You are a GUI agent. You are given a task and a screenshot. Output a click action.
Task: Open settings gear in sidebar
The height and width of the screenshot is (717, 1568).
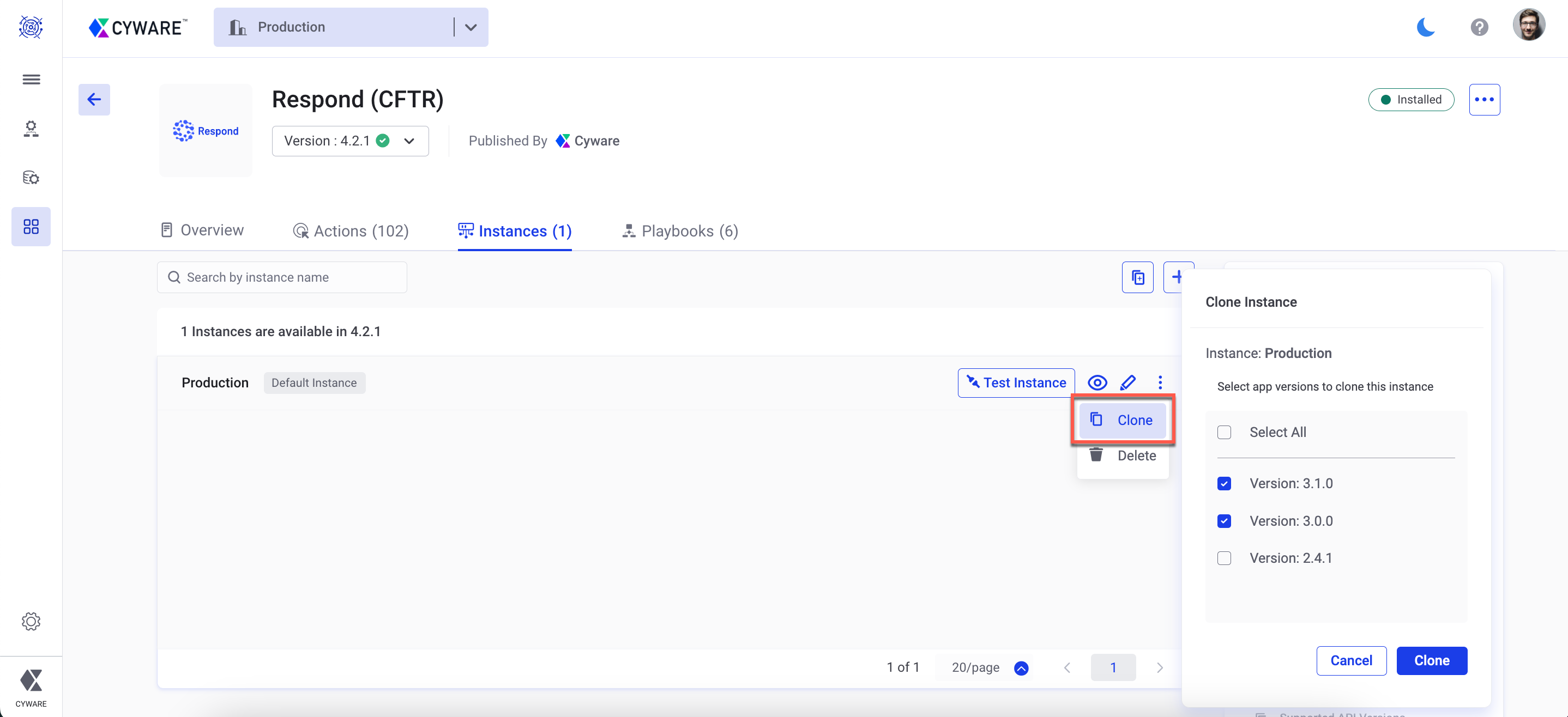31,621
